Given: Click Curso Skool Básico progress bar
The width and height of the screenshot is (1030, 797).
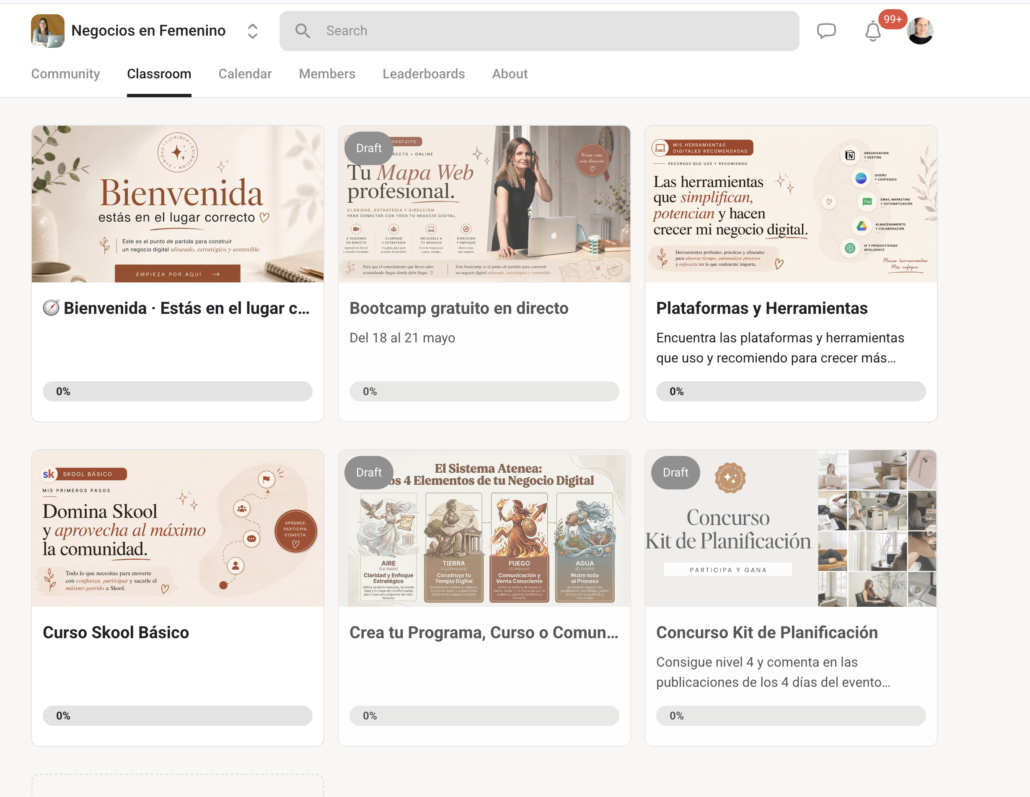Looking at the screenshot, I should point(177,716).
